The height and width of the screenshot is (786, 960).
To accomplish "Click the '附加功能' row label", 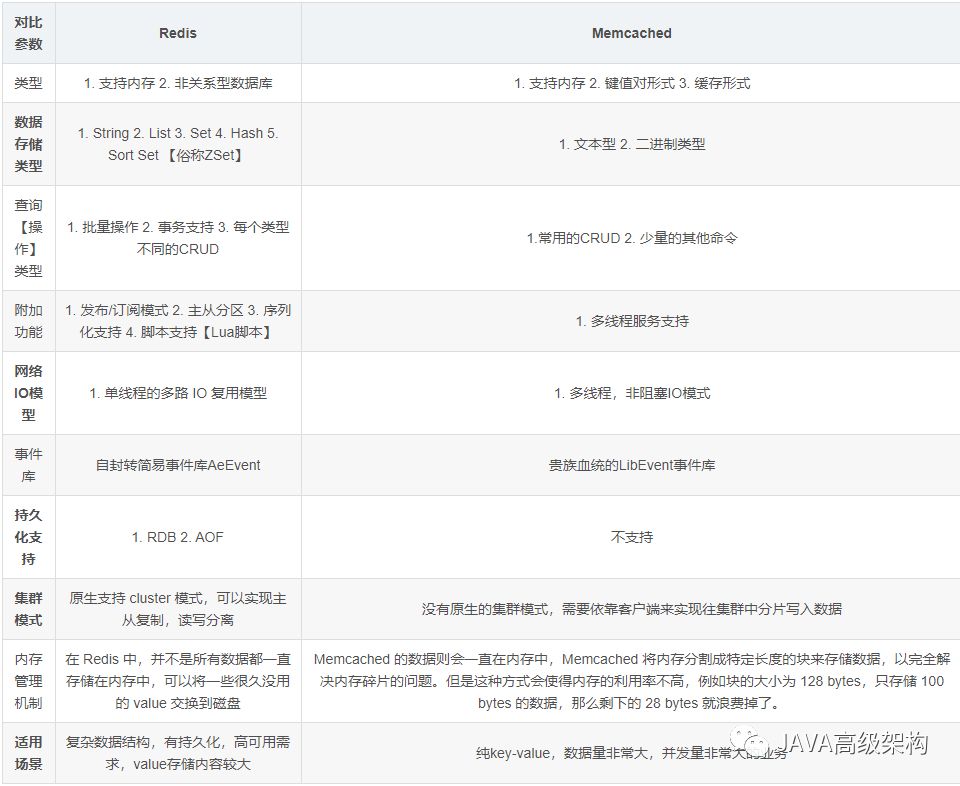I will [28, 321].
